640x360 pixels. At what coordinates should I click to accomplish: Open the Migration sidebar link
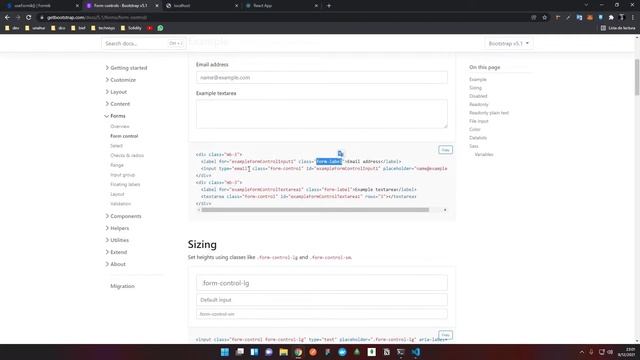122,286
